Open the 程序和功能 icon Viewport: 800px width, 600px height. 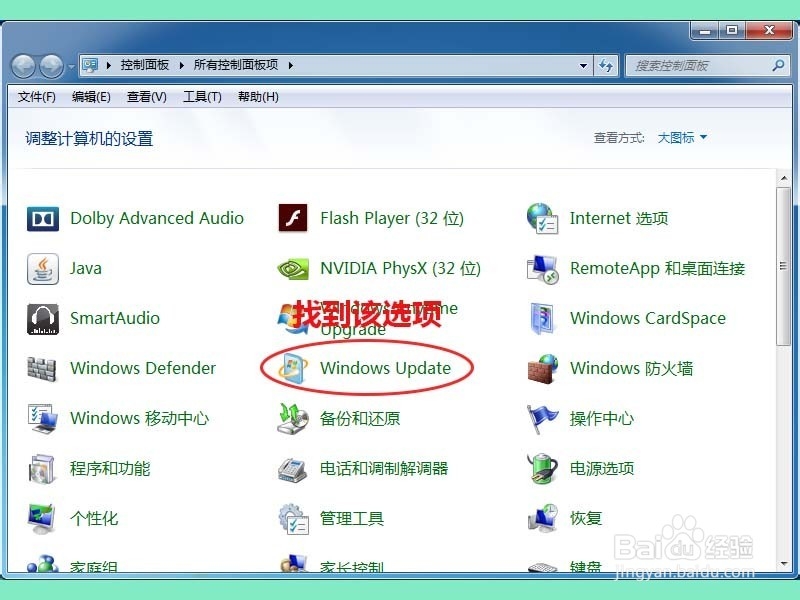click(x=42, y=469)
